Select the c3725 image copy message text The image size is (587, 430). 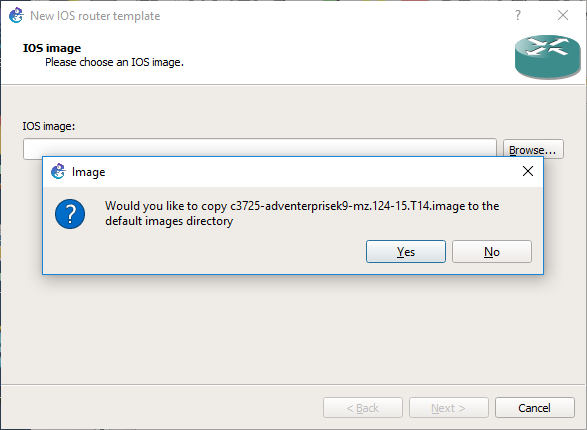tap(302, 213)
